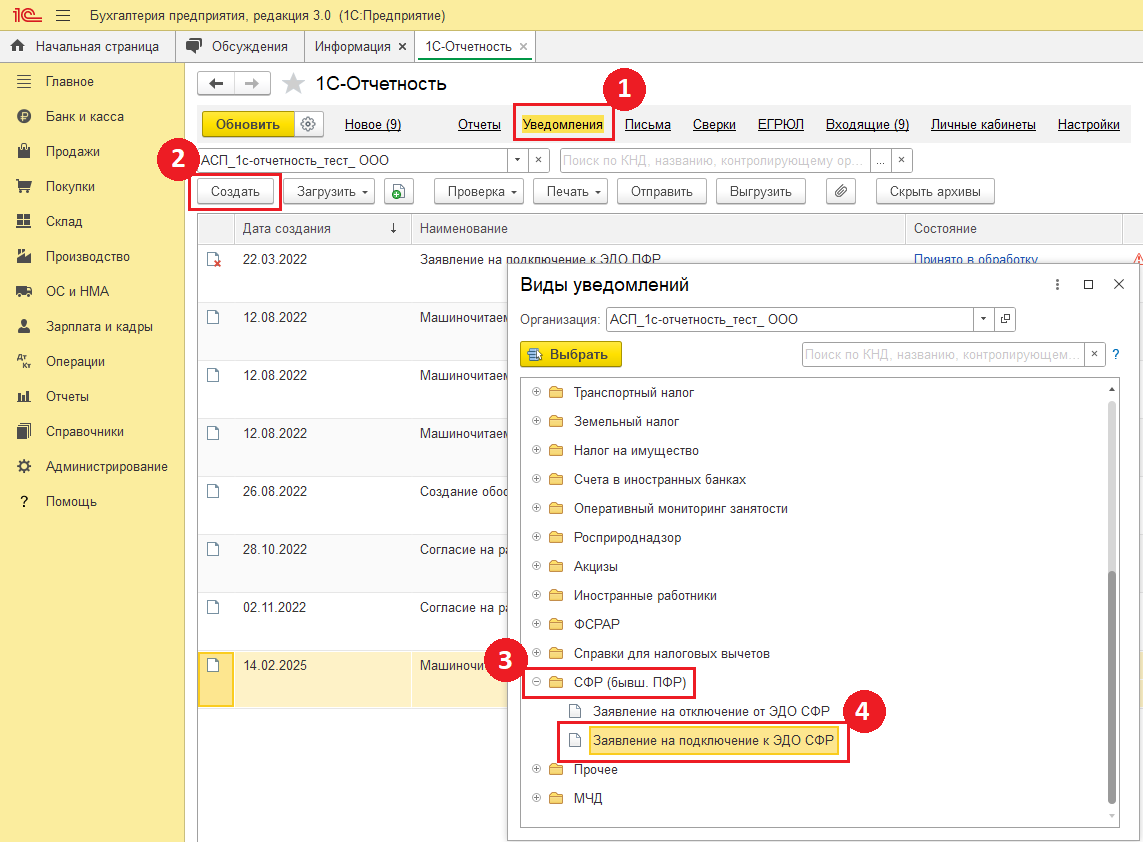Switch to Начальная страница tab
The width and height of the screenshot is (1143, 842).
tap(86, 47)
